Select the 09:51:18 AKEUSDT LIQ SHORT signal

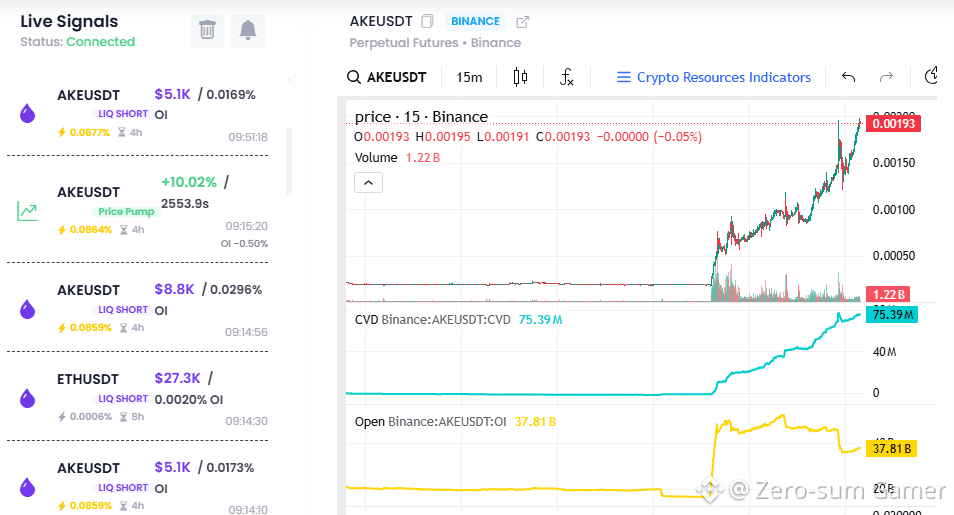coord(138,114)
